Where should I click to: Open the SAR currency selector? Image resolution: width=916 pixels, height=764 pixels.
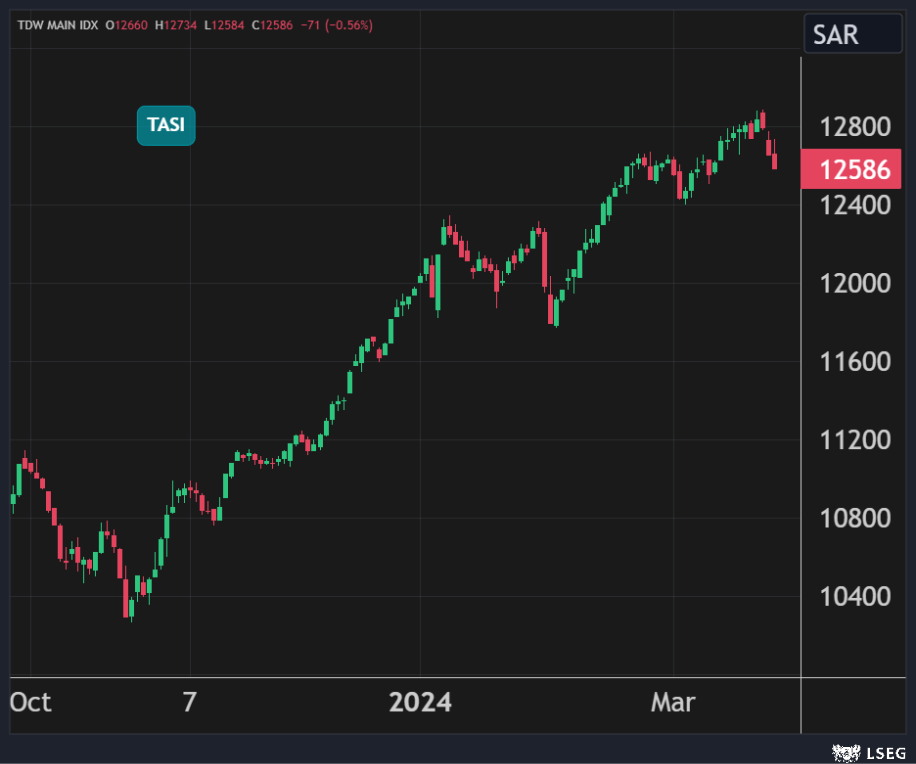852,35
